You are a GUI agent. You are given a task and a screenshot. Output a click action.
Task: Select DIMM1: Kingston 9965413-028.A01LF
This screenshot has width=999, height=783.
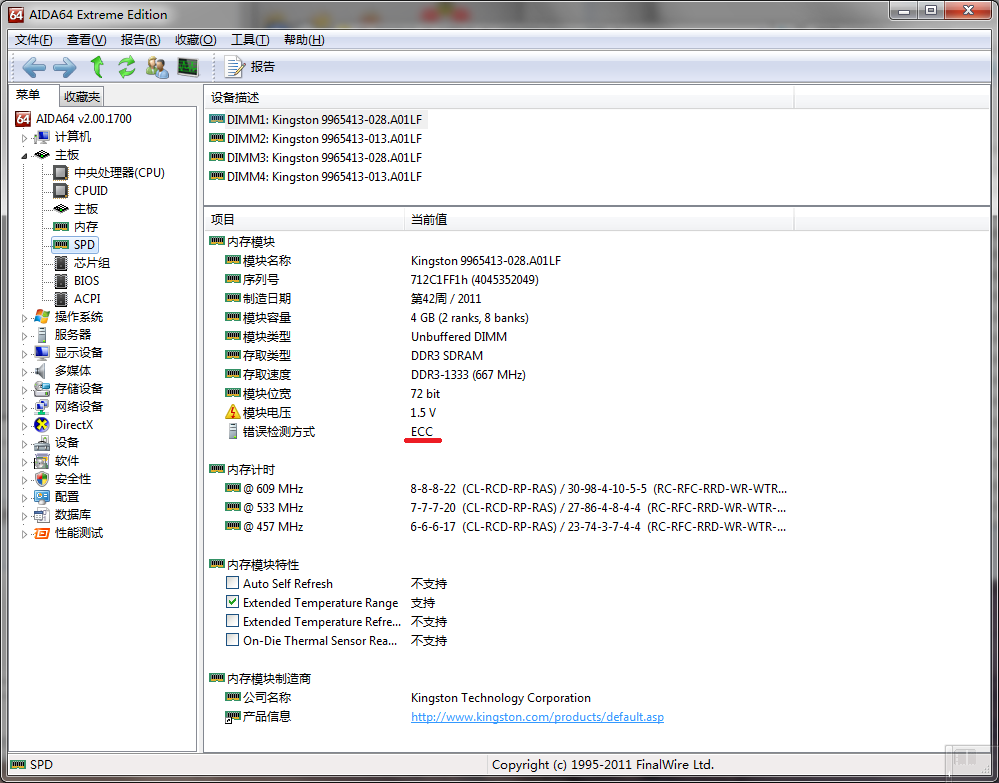tap(324, 120)
